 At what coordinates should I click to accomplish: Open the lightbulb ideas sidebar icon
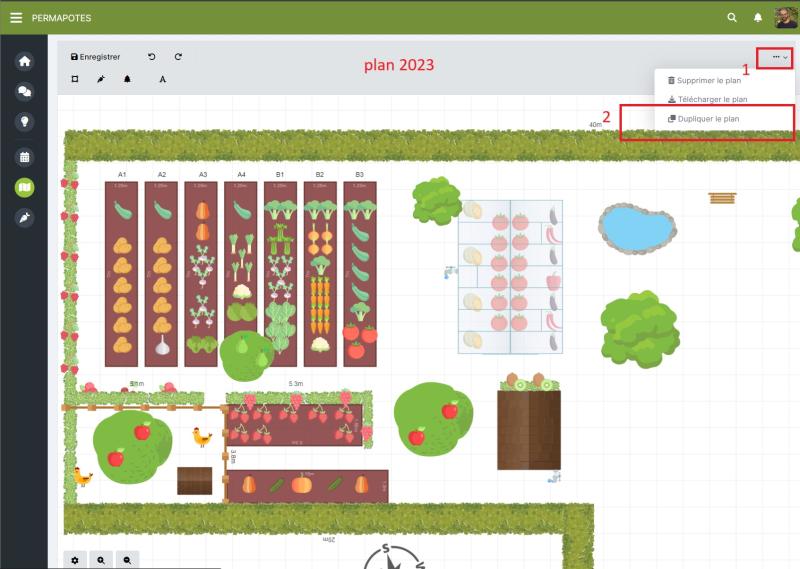coord(25,122)
